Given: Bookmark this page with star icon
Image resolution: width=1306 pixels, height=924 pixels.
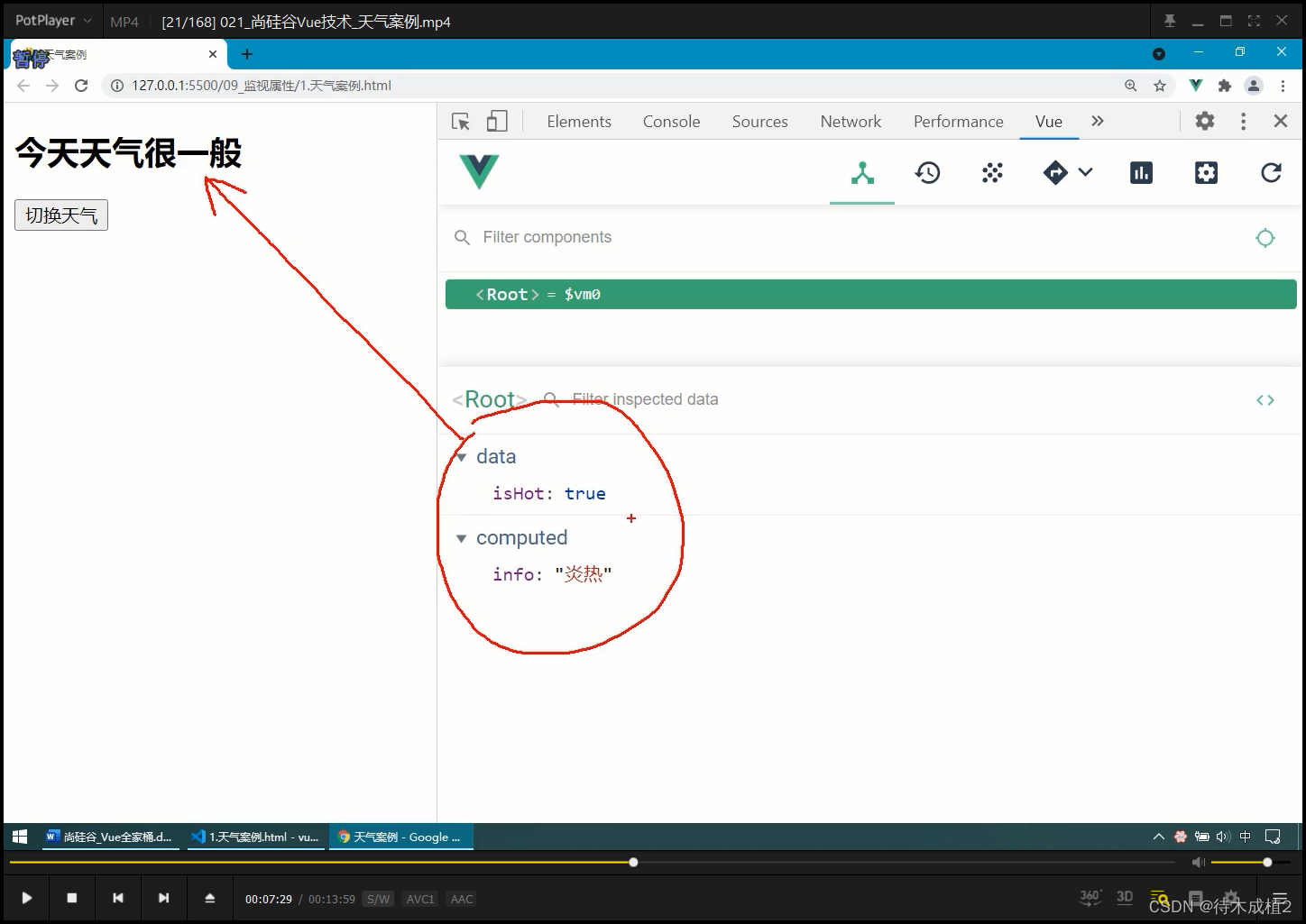Looking at the screenshot, I should [1160, 86].
